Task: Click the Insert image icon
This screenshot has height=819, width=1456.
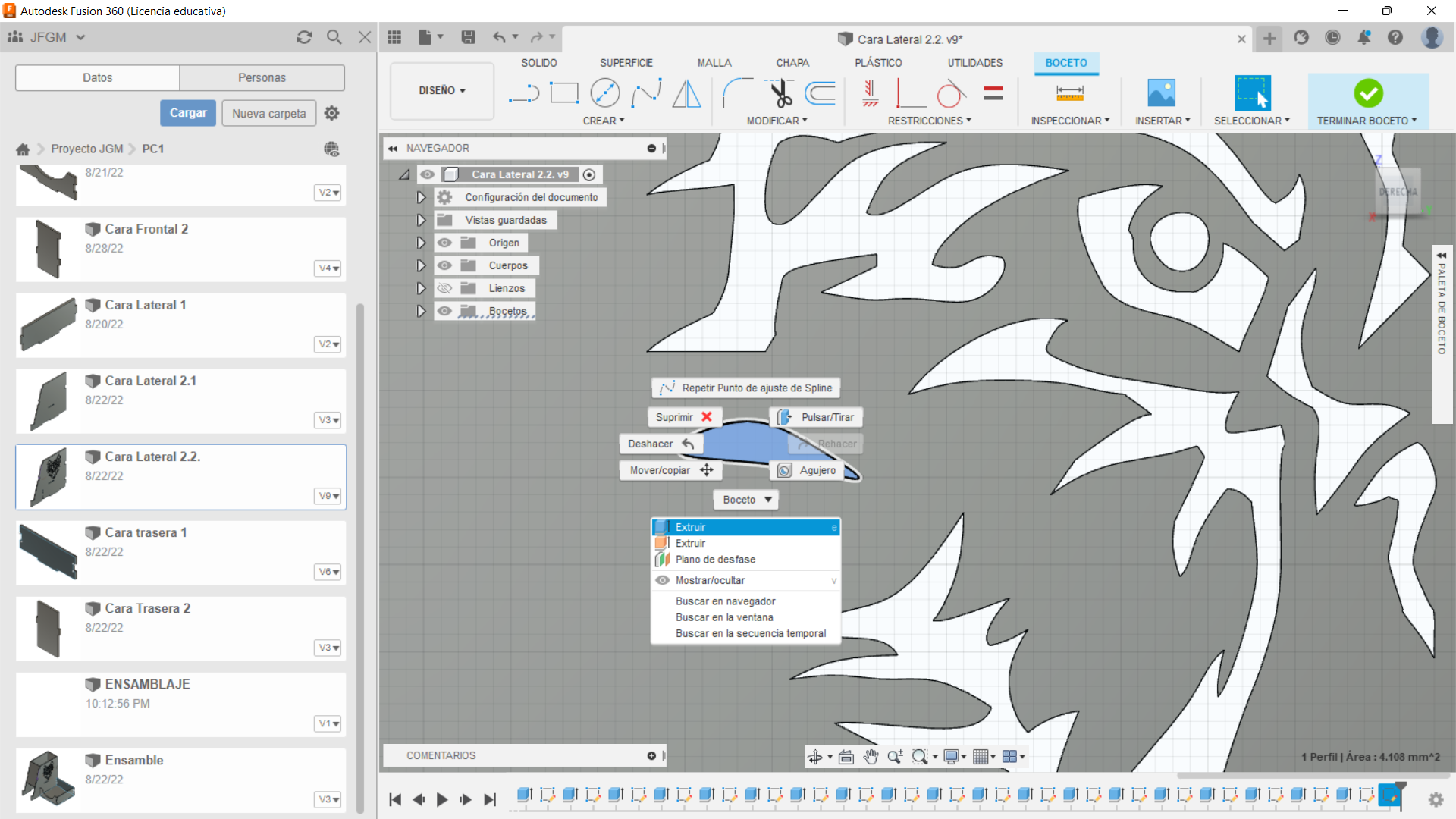Action: [1161, 93]
